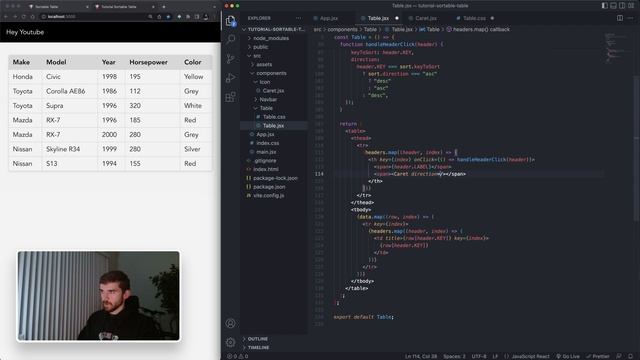Click unsaved dot on Table.css tab
Viewport: 640px width, 360px height.
[x=492, y=18]
